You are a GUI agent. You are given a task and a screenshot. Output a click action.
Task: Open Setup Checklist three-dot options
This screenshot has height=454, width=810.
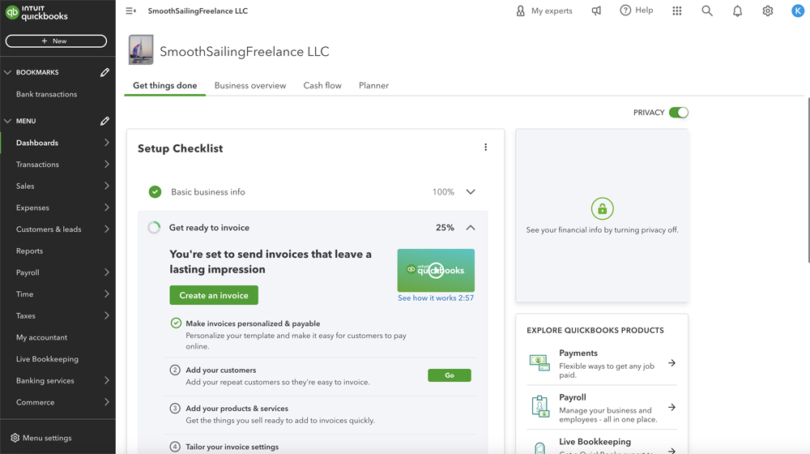tap(486, 147)
